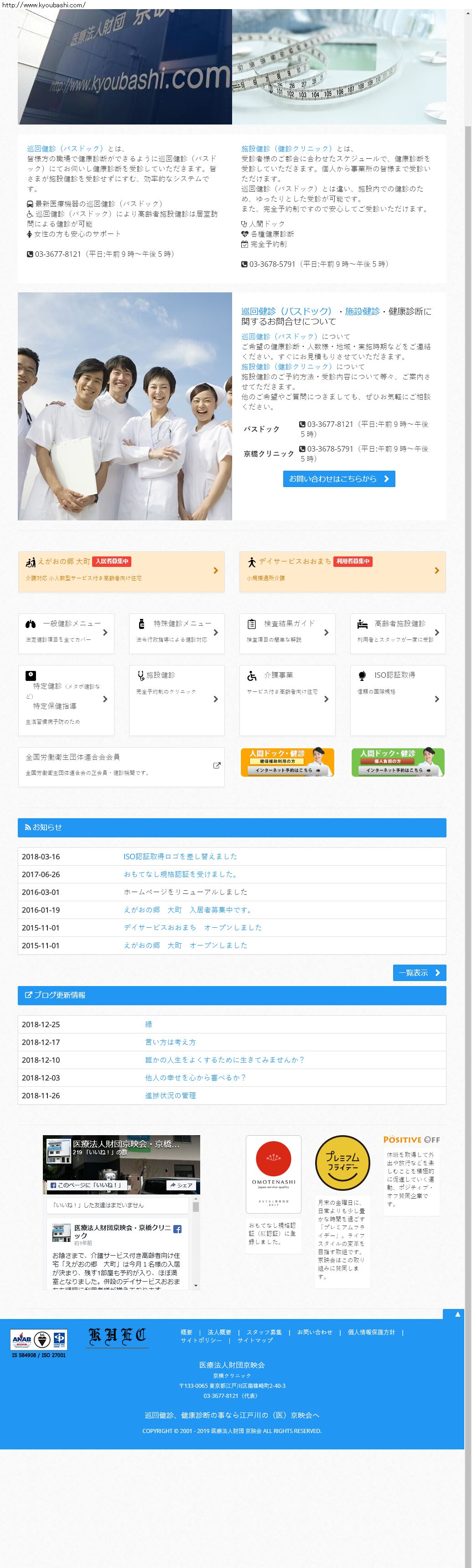The height and width of the screenshot is (1568, 472).
Task: Click the bottle icon beside 特殊健診メニュー
Action: click(141, 624)
